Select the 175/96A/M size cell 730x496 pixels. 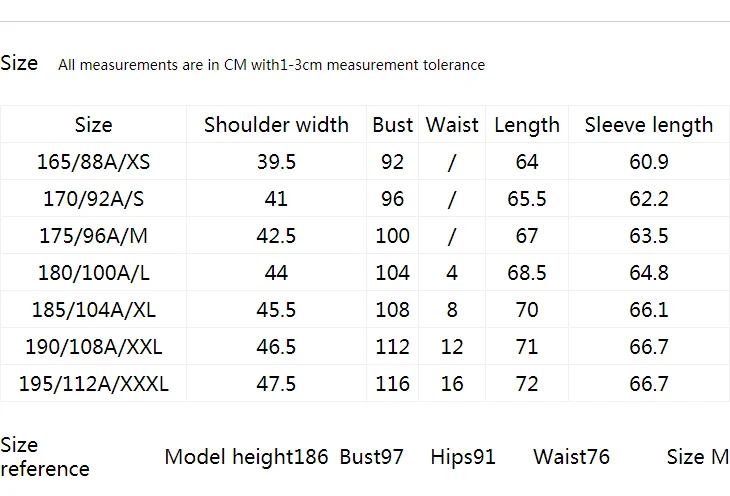(94, 236)
